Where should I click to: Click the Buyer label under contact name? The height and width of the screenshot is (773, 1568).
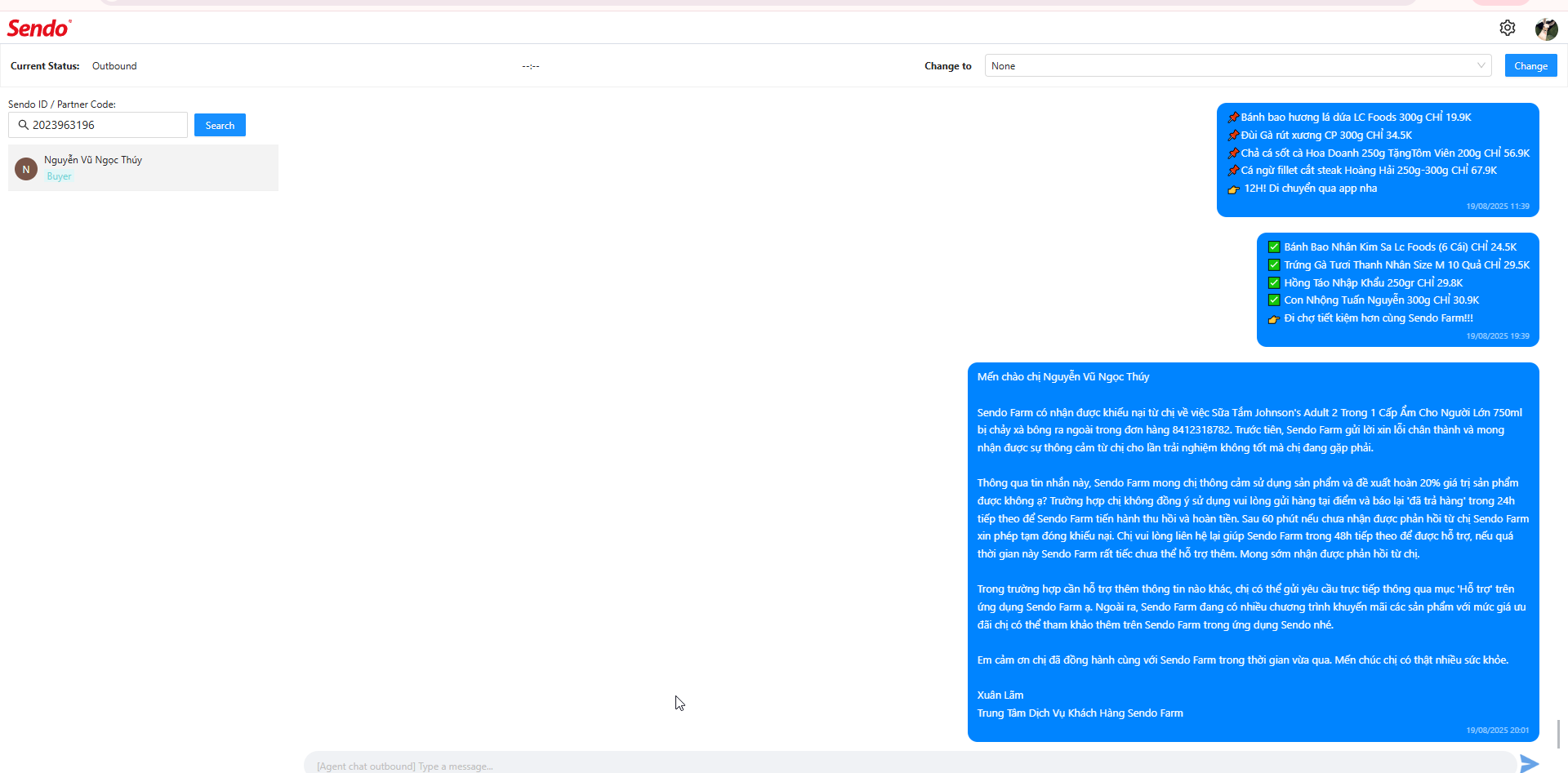[x=59, y=176]
